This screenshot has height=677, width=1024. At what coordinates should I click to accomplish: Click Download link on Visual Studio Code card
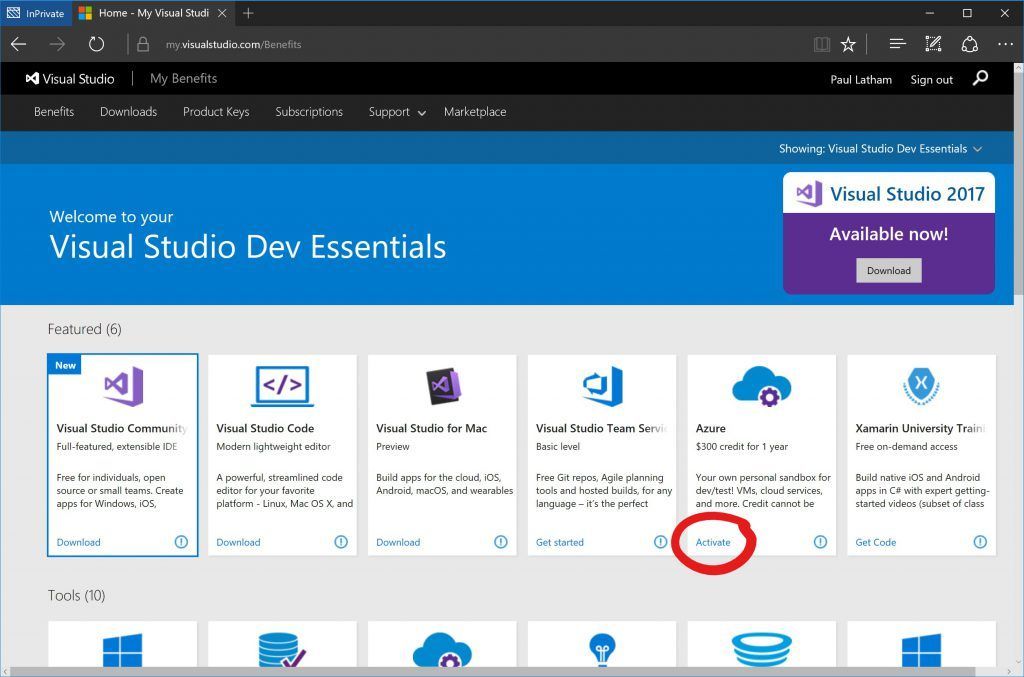[x=238, y=542]
